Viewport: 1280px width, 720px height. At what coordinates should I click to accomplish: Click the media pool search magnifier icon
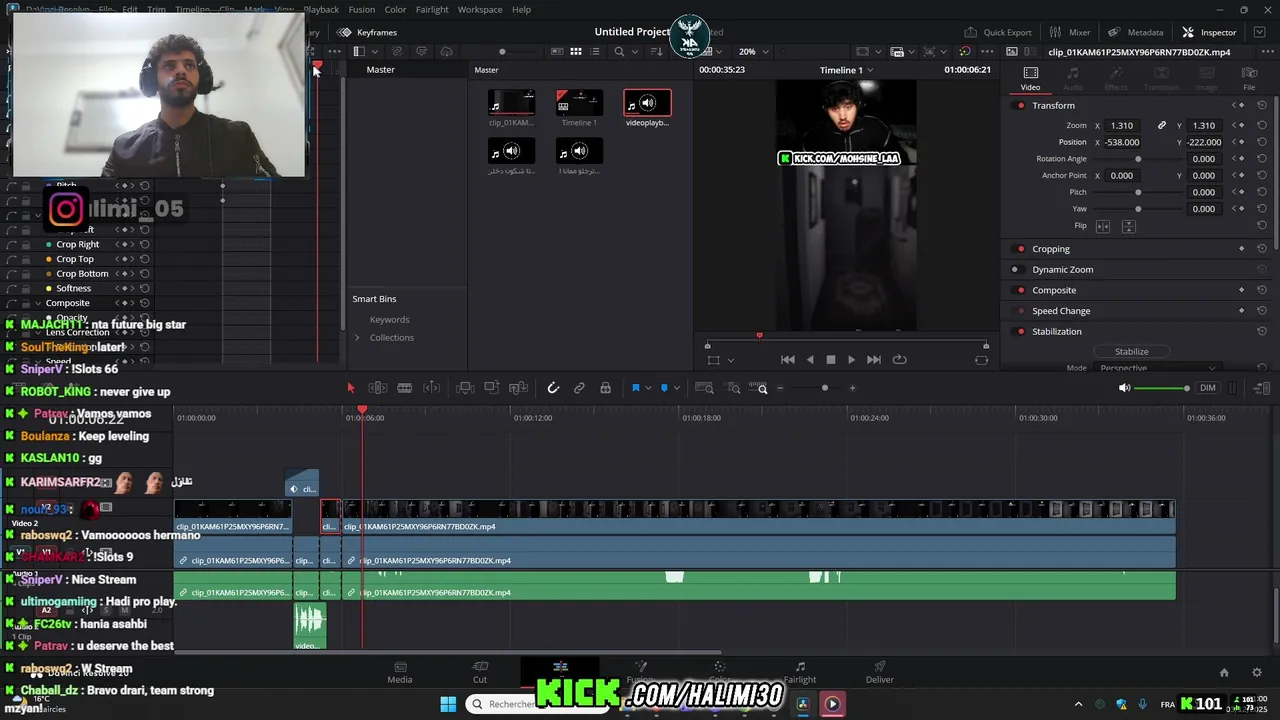(x=620, y=52)
